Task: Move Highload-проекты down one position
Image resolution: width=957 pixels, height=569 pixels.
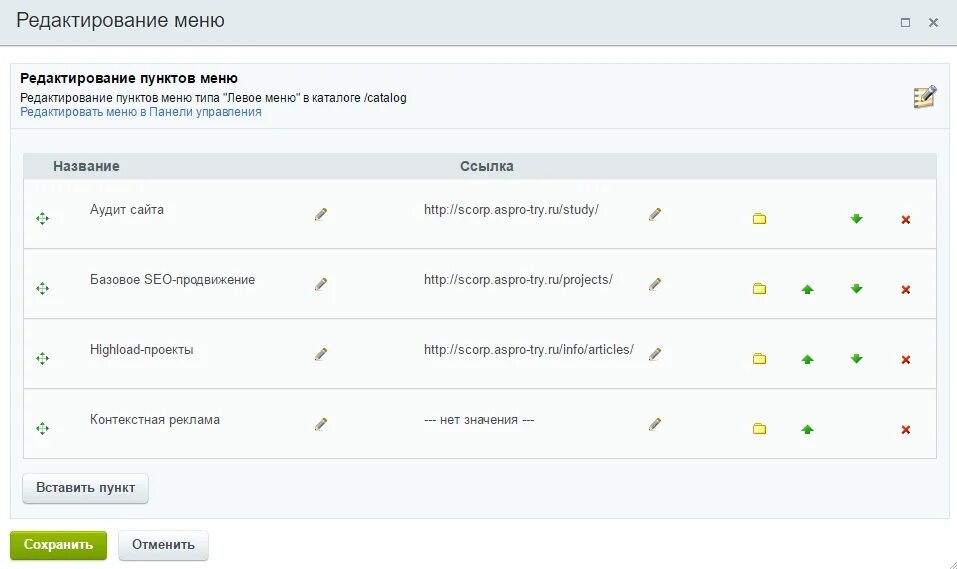Action: point(856,359)
